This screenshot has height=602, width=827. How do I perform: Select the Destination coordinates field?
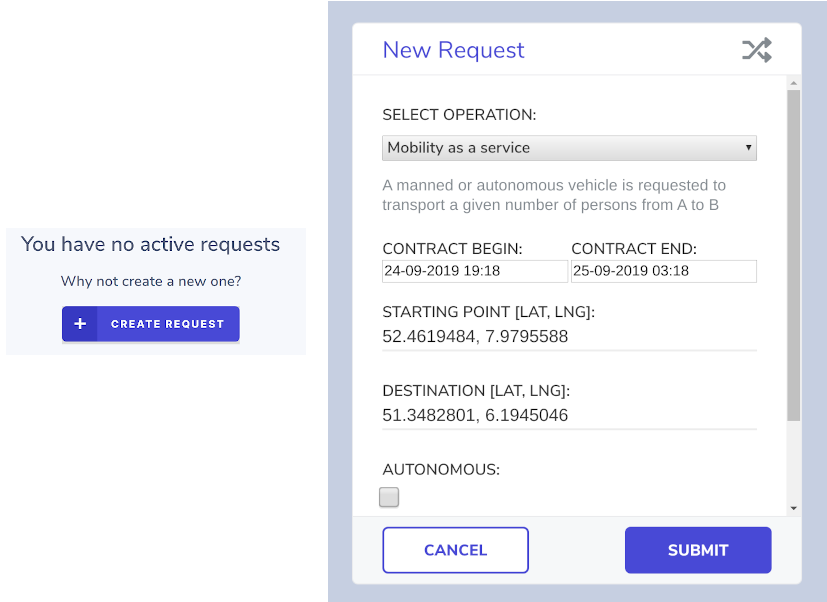[569, 415]
